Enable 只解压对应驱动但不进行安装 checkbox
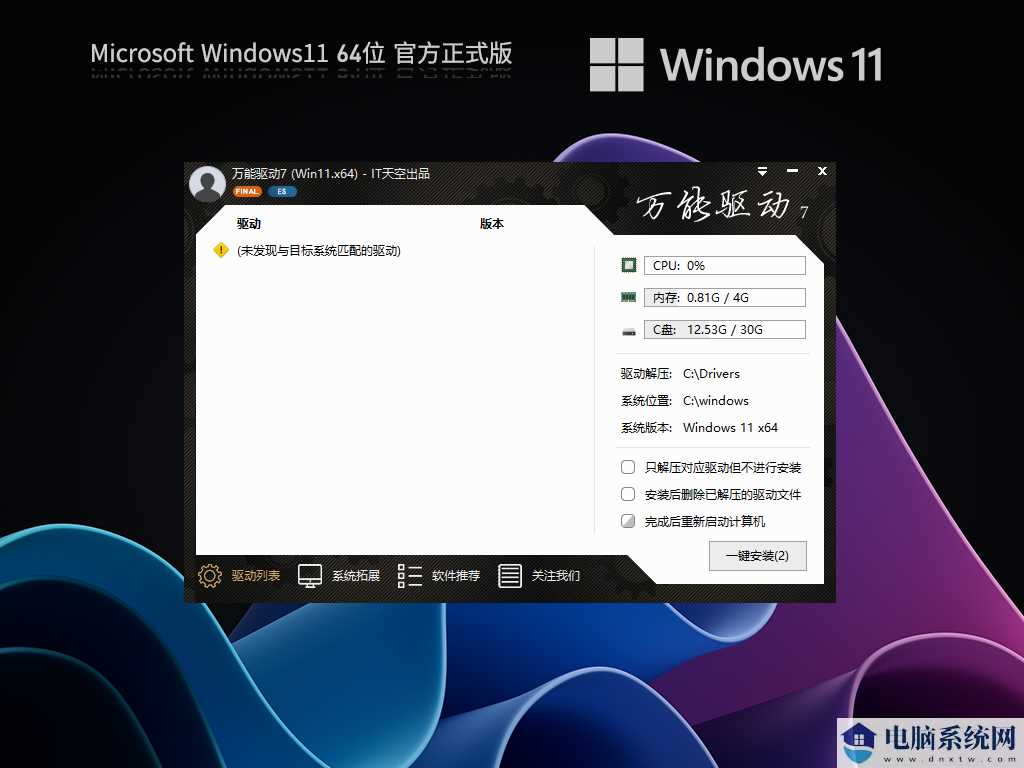The height and width of the screenshot is (768, 1024). pos(628,467)
